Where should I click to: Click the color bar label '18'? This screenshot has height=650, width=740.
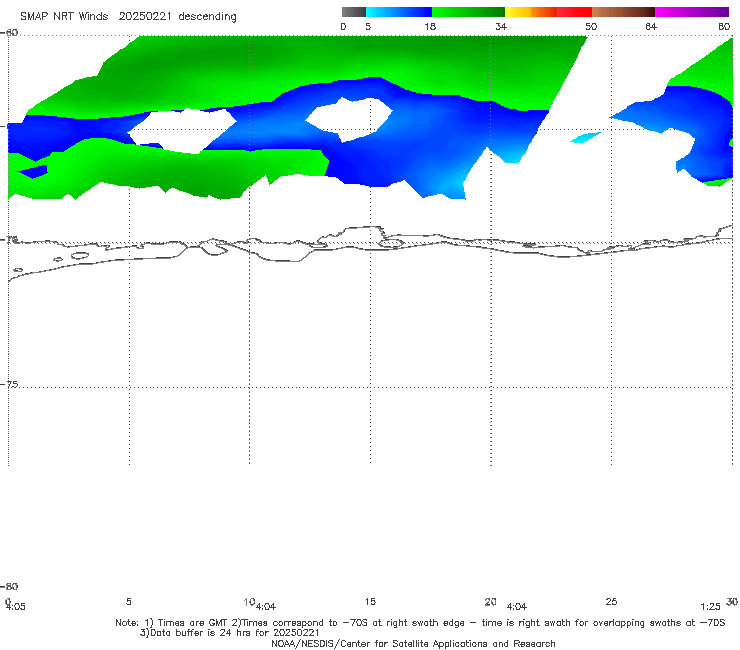[430, 26]
